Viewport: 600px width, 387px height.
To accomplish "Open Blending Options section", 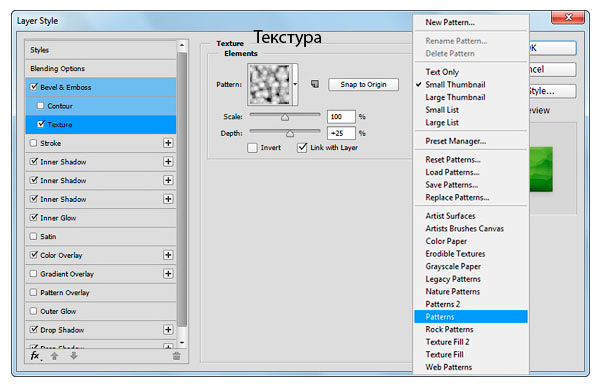I will click(101, 69).
